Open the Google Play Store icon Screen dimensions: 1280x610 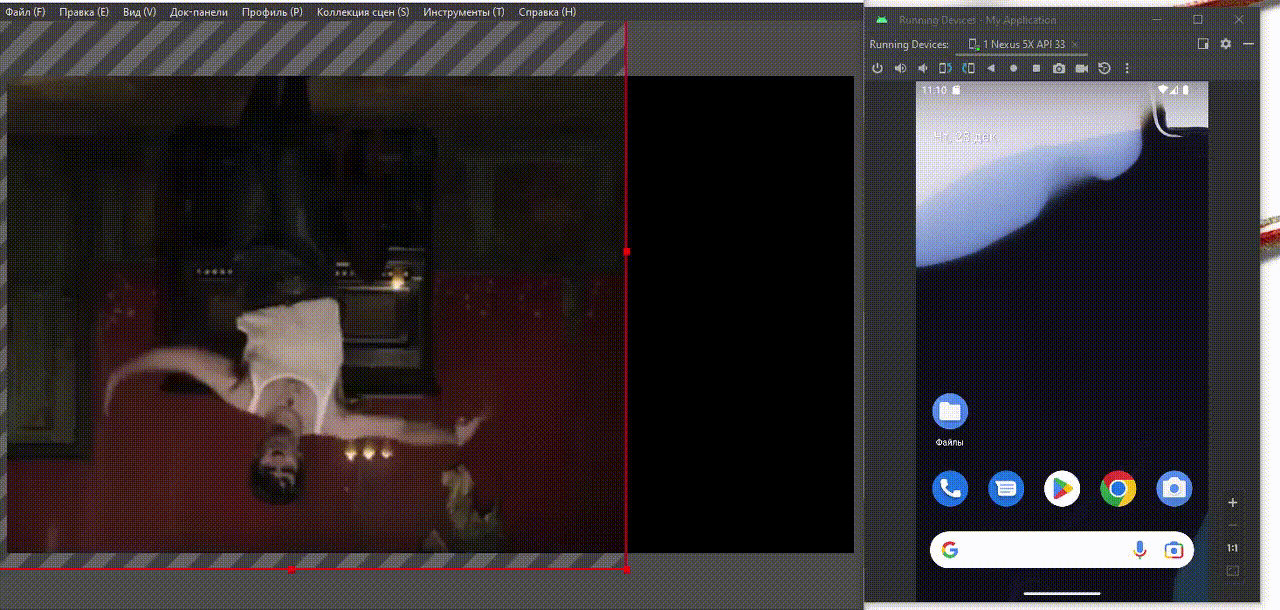[1062, 489]
